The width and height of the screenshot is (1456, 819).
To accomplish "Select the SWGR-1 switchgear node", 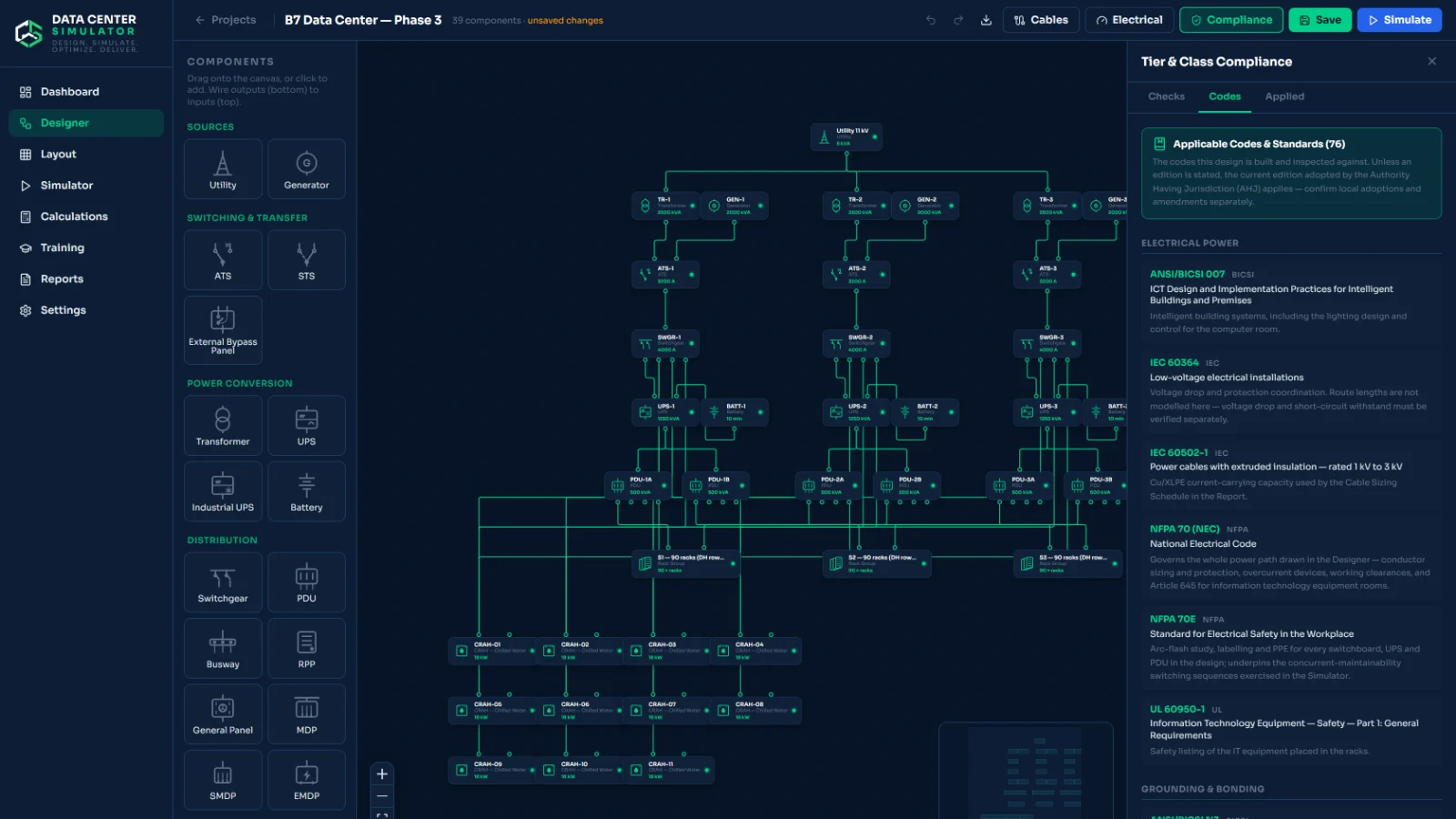I will [x=666, y=343].
